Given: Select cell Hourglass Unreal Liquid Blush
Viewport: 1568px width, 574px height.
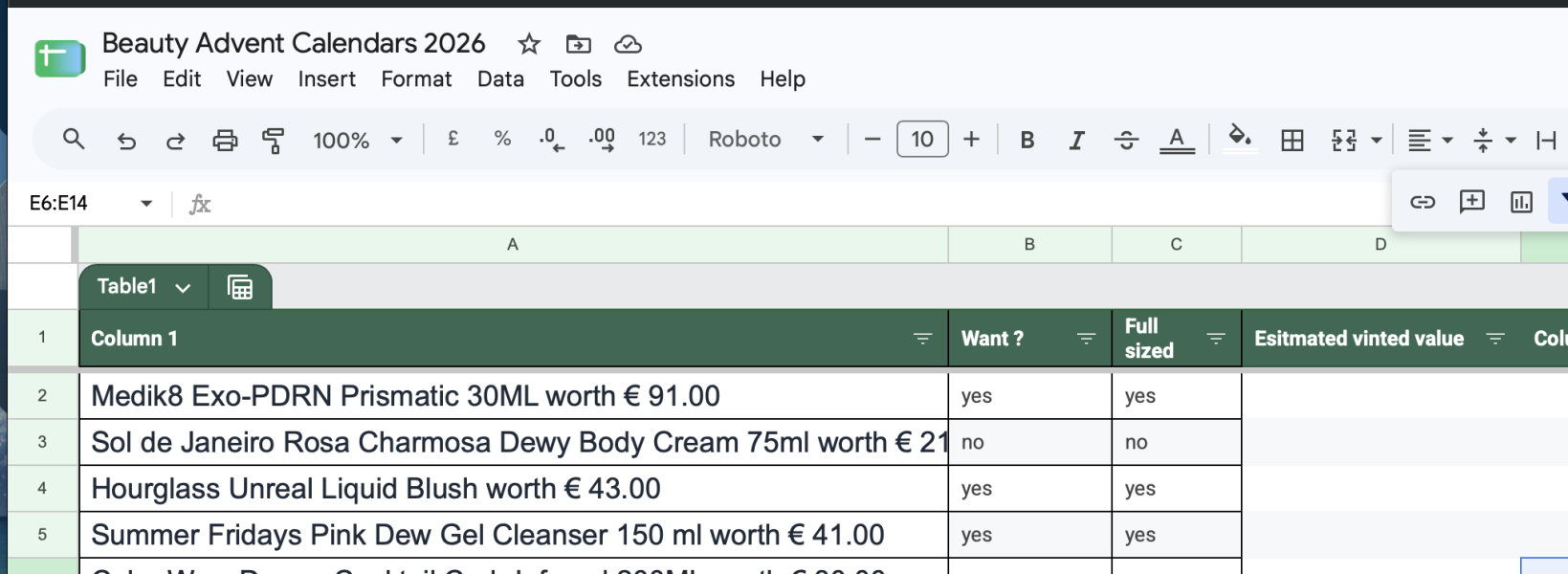Looking at the screenshot, I should pos(513,489).
